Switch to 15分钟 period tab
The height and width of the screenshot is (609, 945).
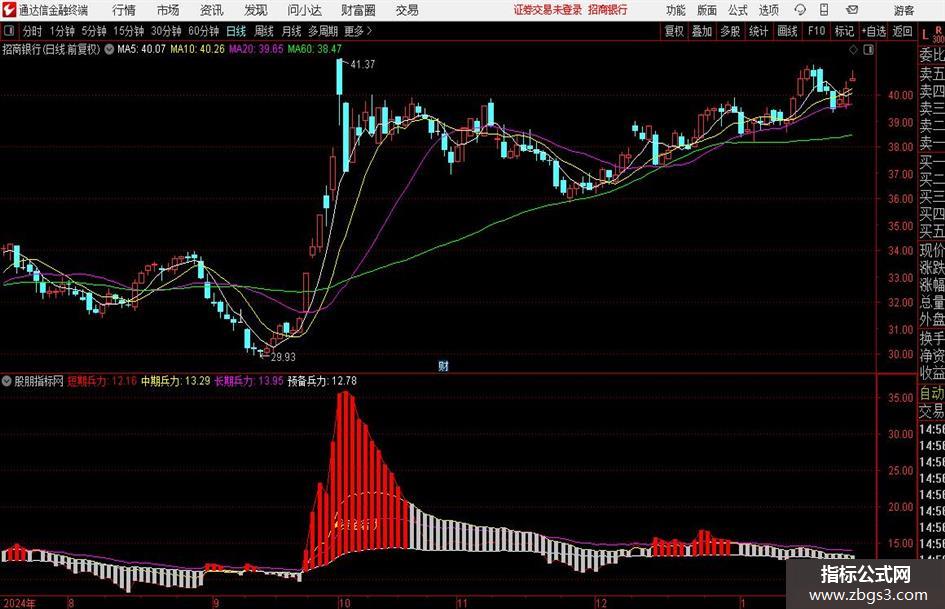pyautogui.click(x=128, y=31)
